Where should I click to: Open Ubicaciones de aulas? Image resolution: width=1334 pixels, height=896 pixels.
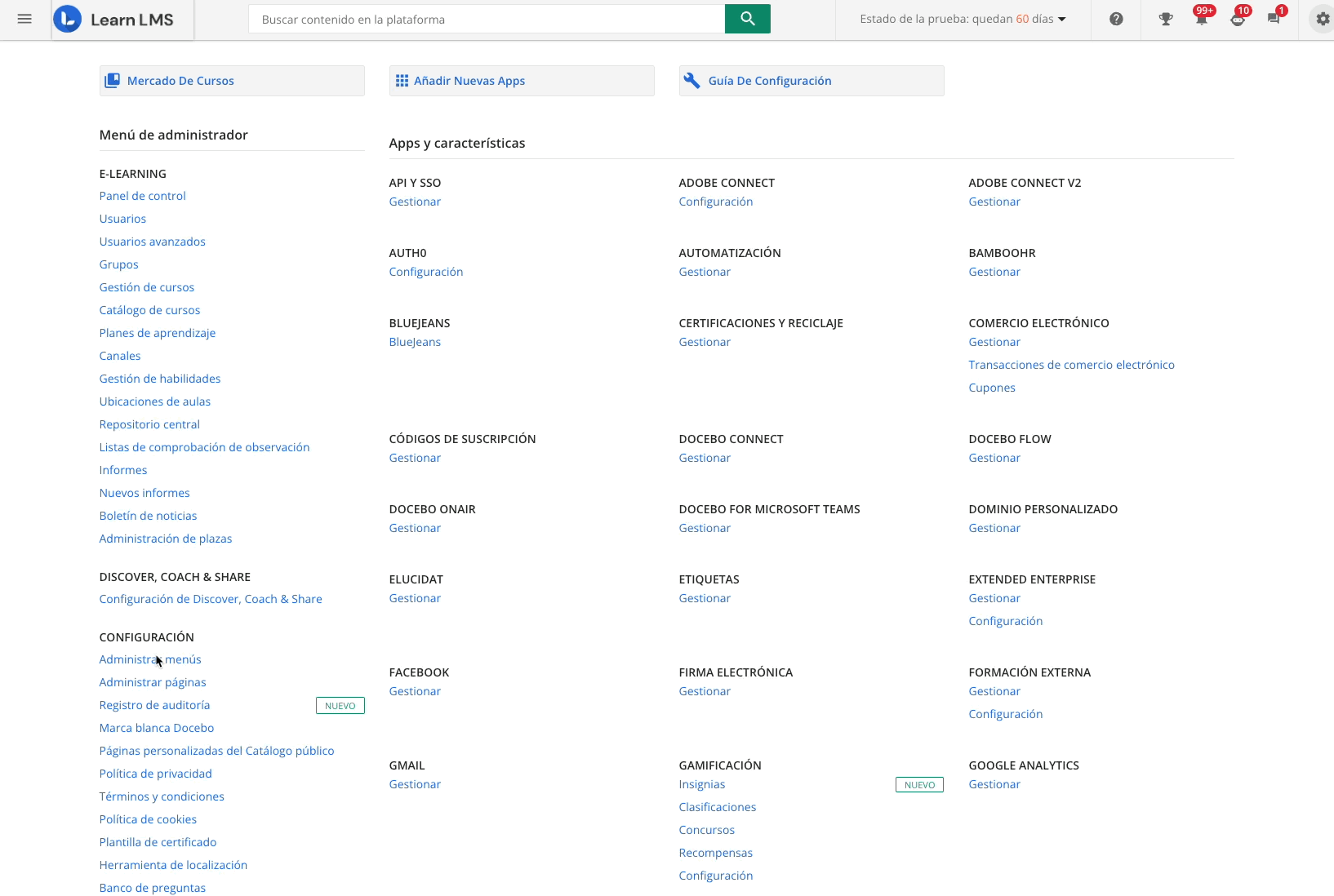coord(154,401)
